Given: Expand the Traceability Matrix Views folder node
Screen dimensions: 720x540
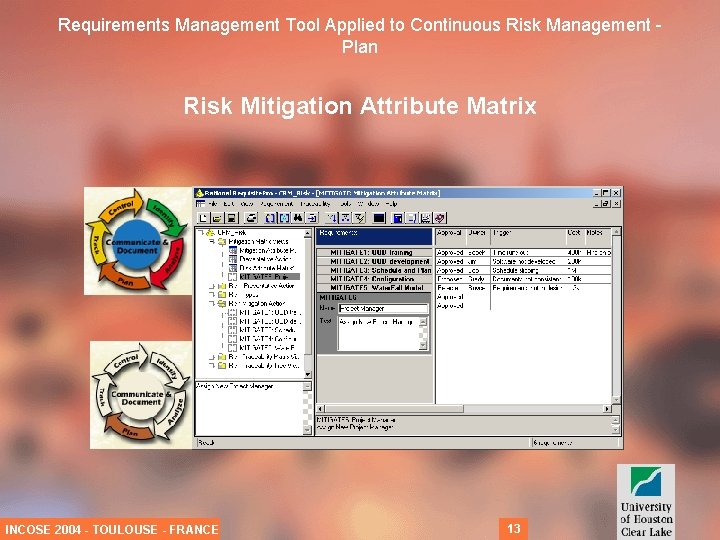Looking at the screenshot, I should tap(212, 357).
